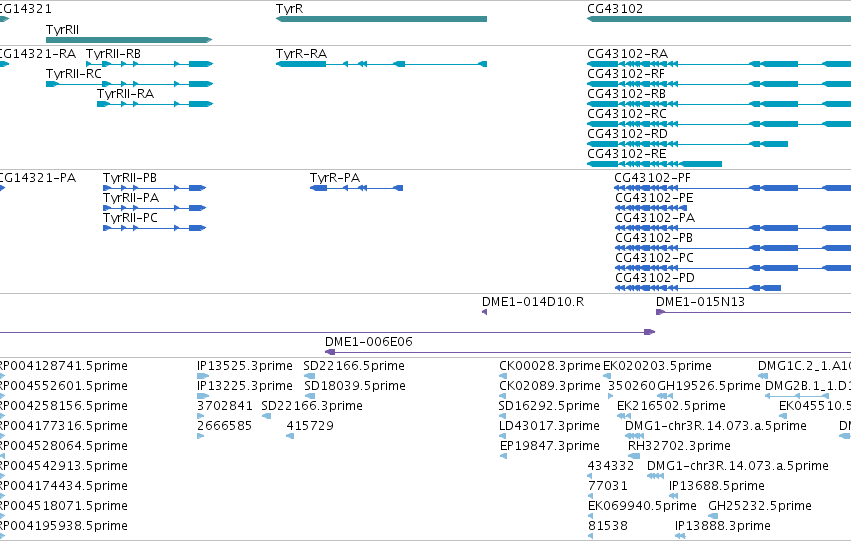Select the EP19847.3prime EST label
Viewport: 851px width, 541px height.
tap(550, 447)
